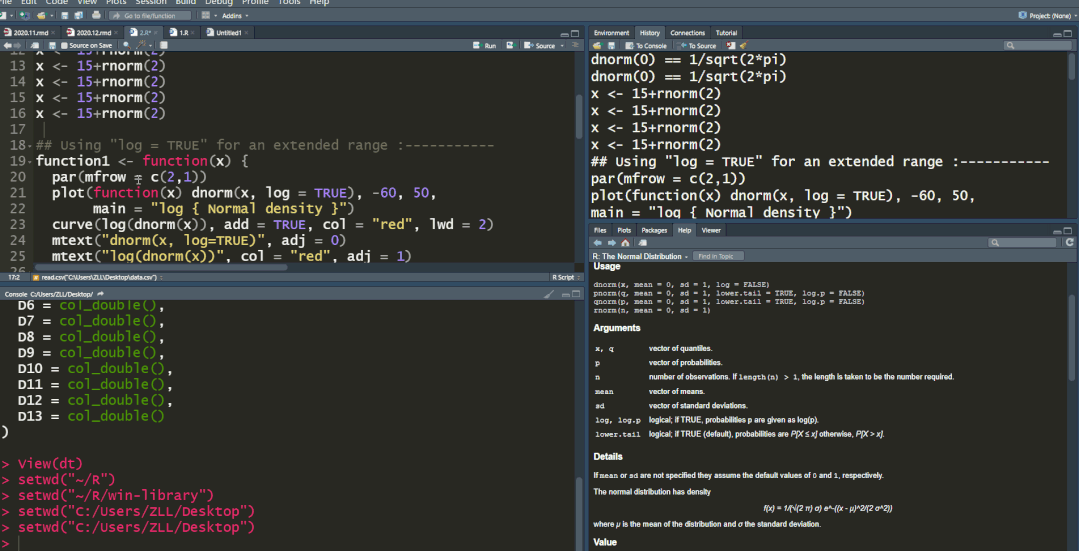Screen dimensions: 1079x551
Task: Switch to the Environment tab
Action: pyautogui.click(x=611, y=32)
